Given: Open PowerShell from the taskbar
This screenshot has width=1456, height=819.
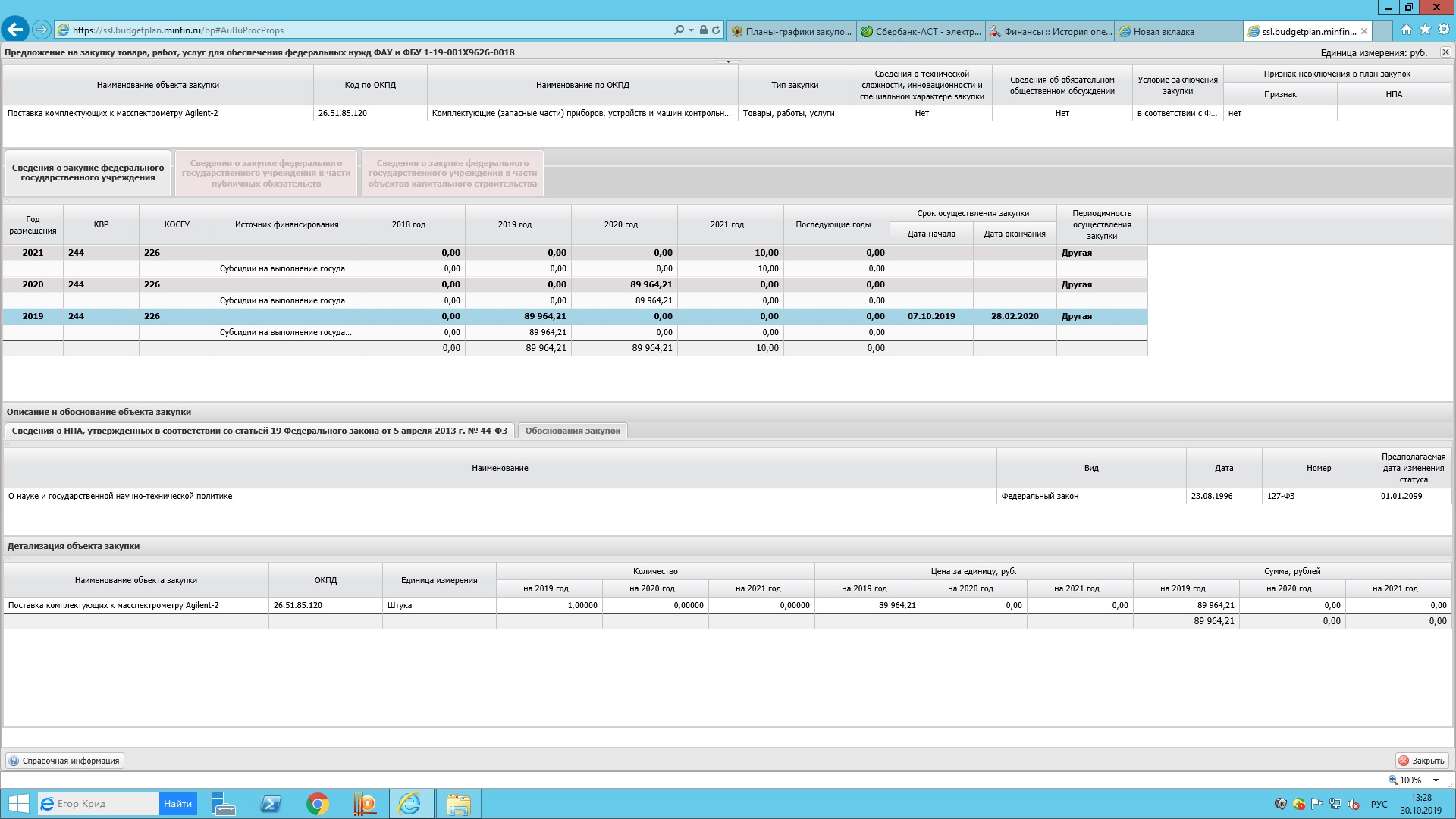Looking at the screenshot, I should click(271, 804).
